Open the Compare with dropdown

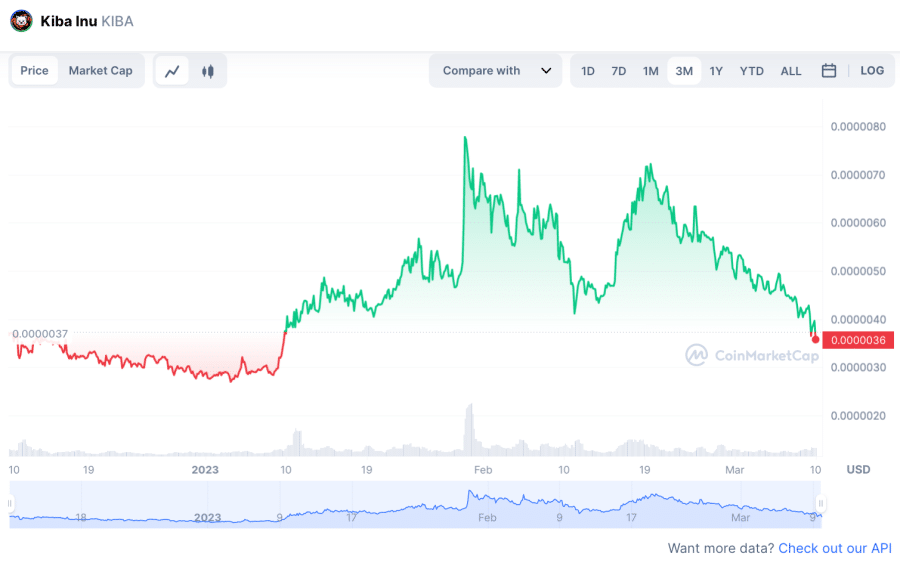(495, 71)
